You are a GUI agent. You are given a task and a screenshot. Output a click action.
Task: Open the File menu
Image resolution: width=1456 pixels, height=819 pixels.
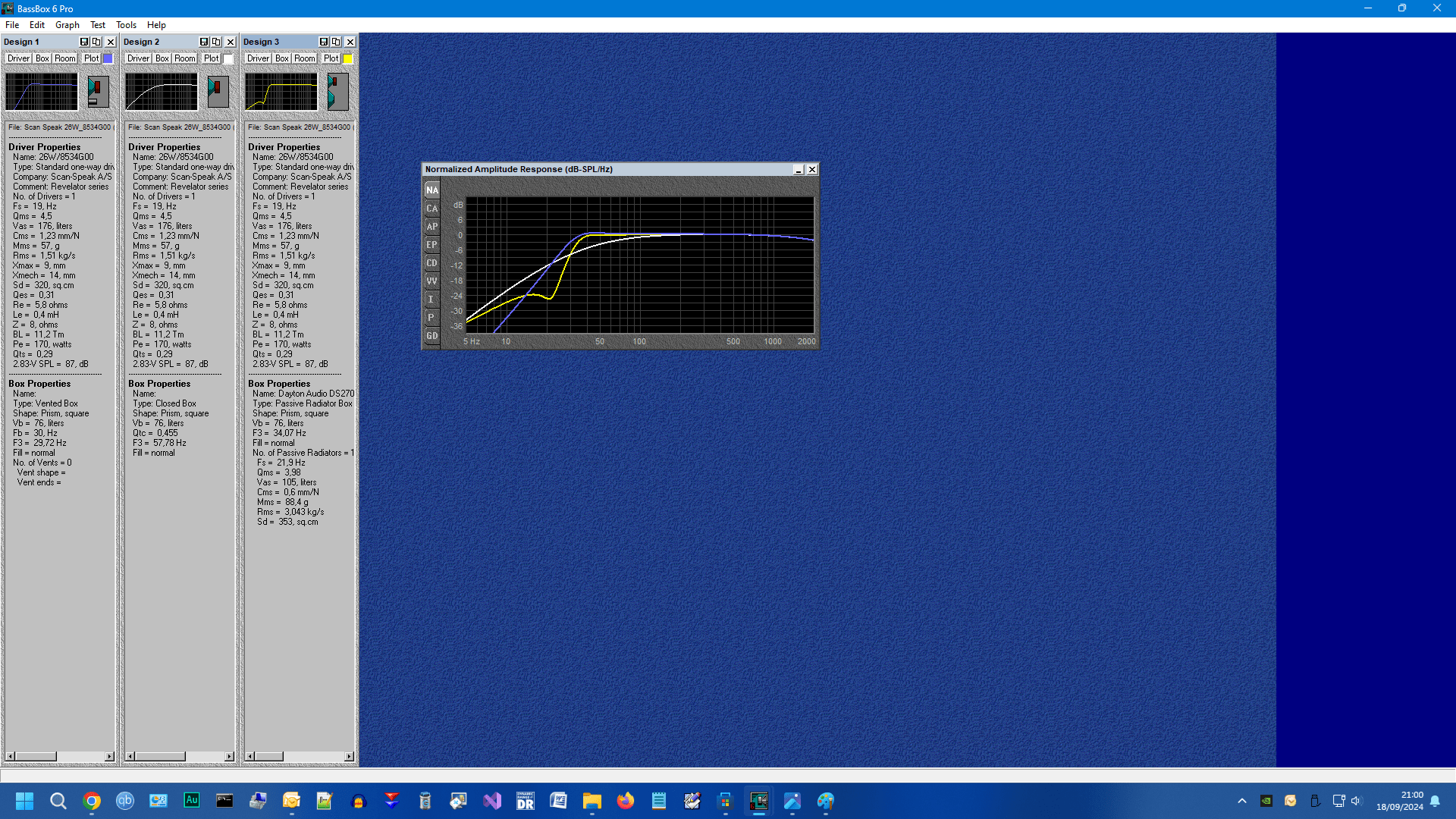coord(12,25)
